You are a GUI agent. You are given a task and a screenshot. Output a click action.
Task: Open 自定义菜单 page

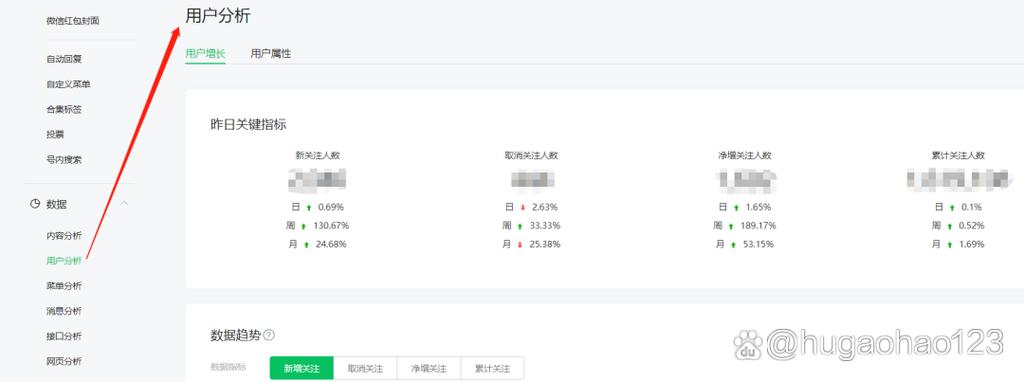point(68,84)
